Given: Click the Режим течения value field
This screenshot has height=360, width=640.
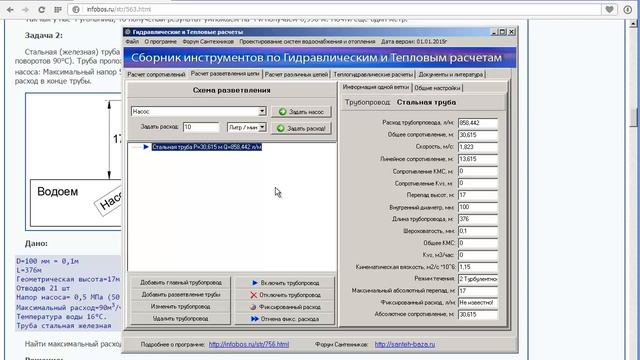Looking at the screenshot, I should click(478, 279).
